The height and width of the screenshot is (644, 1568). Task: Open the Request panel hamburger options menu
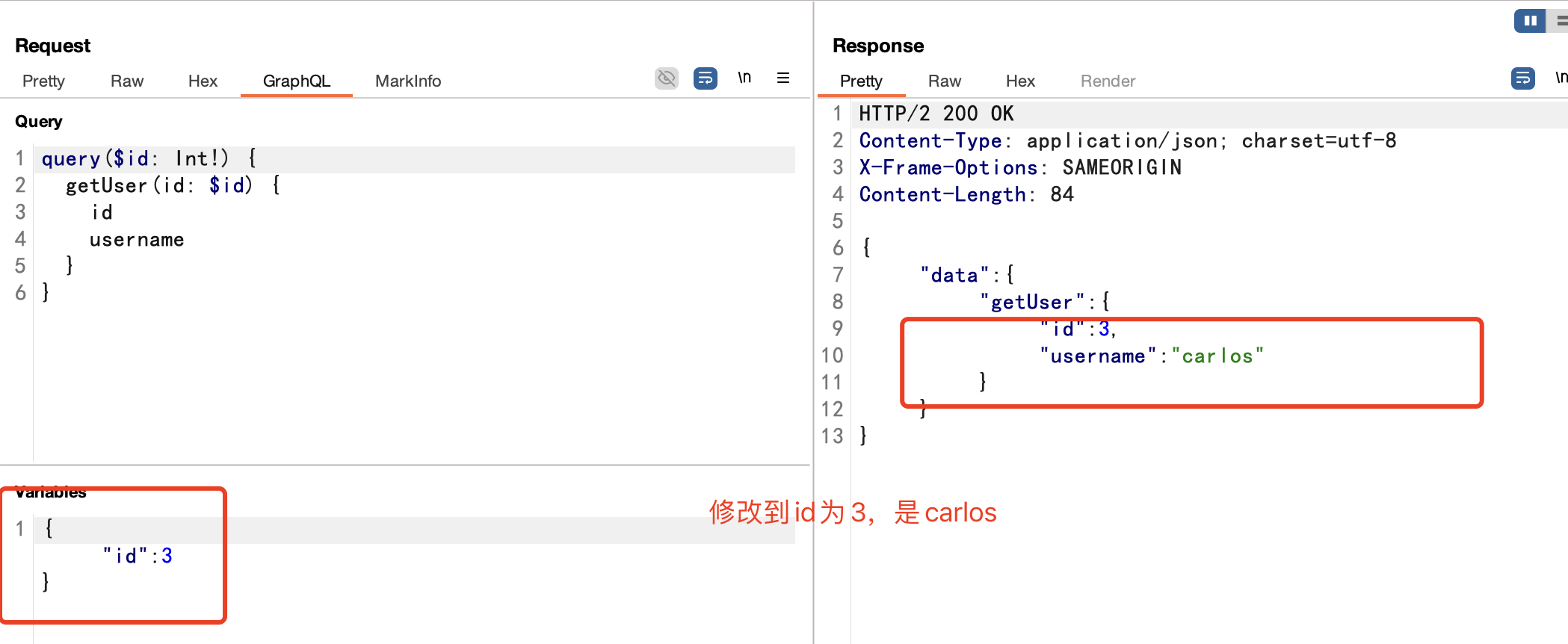tap(783, 78)
